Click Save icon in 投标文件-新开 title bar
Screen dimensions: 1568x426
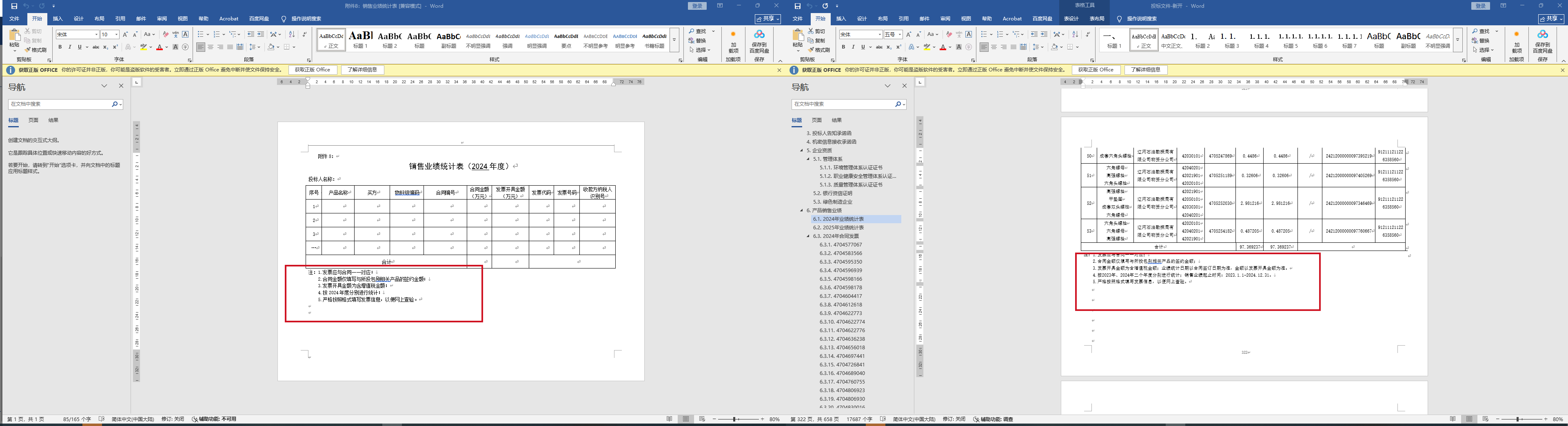pyautogui.click(x=797, y=6)
